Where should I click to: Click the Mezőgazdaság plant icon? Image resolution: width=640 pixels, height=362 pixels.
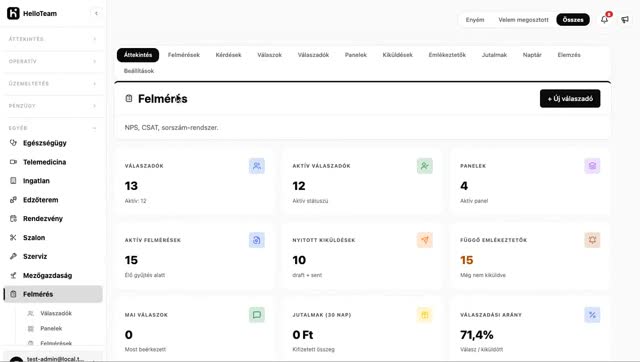(x=13, y=275)
